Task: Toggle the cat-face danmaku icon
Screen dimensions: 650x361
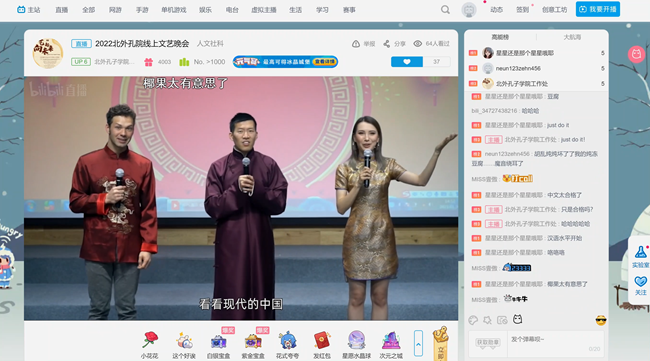Action: point(517,320)
